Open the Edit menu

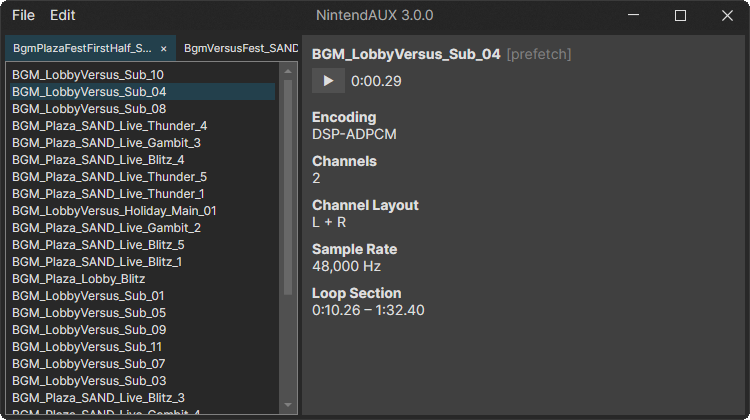(x=63, y=15)
